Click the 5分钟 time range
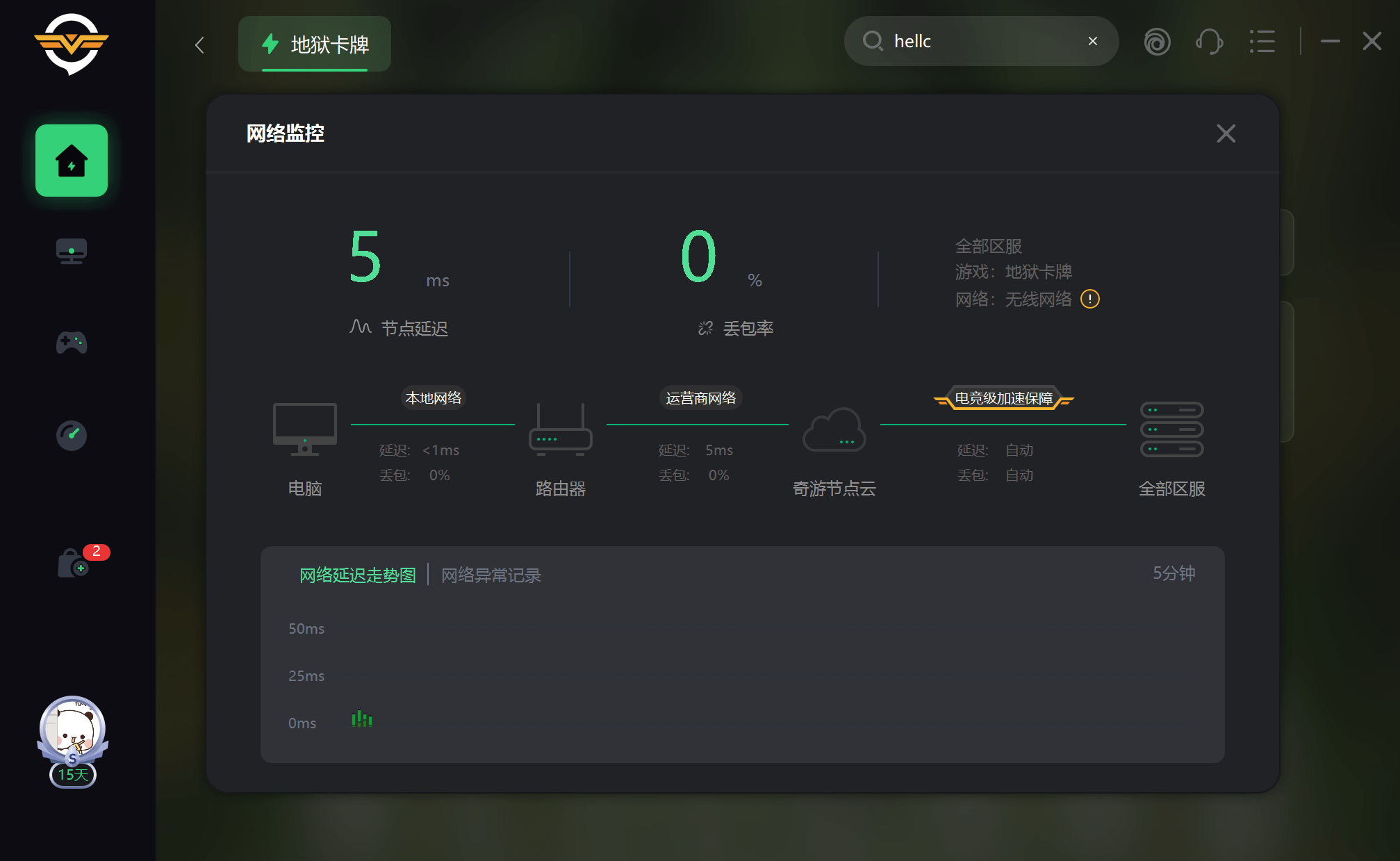Screen dimensions: 1400x861 [1174, 573]
